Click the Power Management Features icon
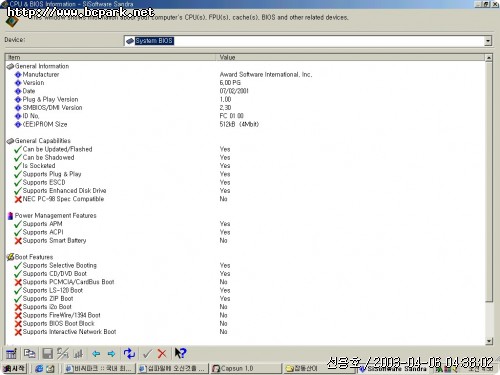The image size is (500, 375). pyautogui.click(x=10, y=216)
